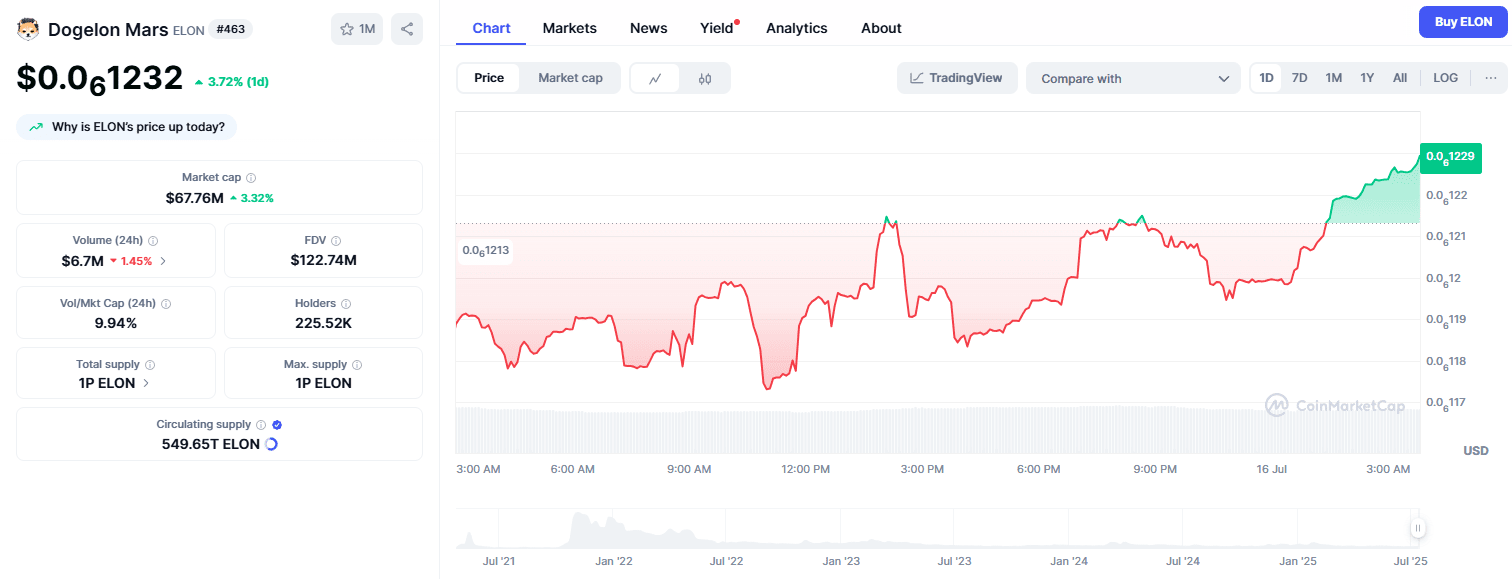
Task: Click Market cap info icon
Action: click(251, 177)
